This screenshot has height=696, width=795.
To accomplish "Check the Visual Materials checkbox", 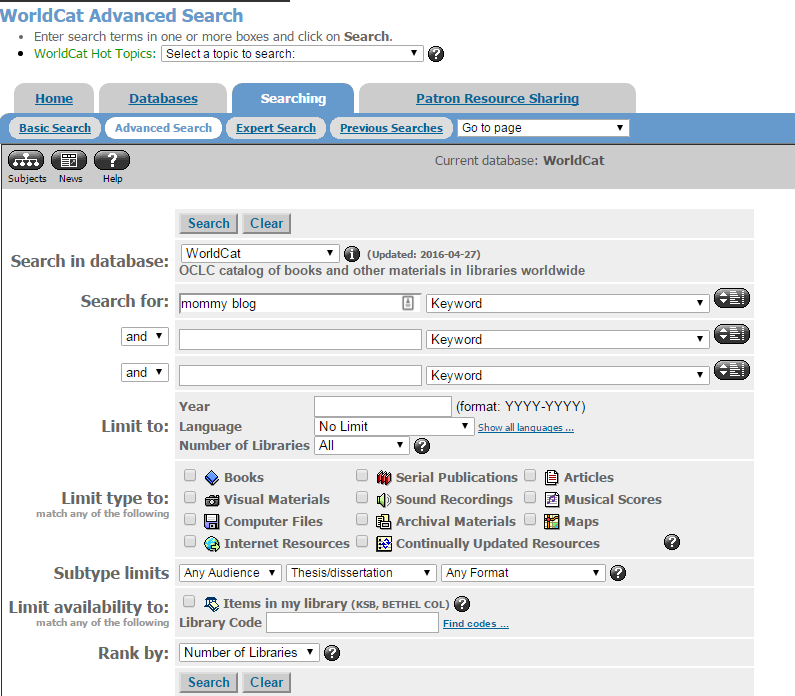I will point(190,497).
